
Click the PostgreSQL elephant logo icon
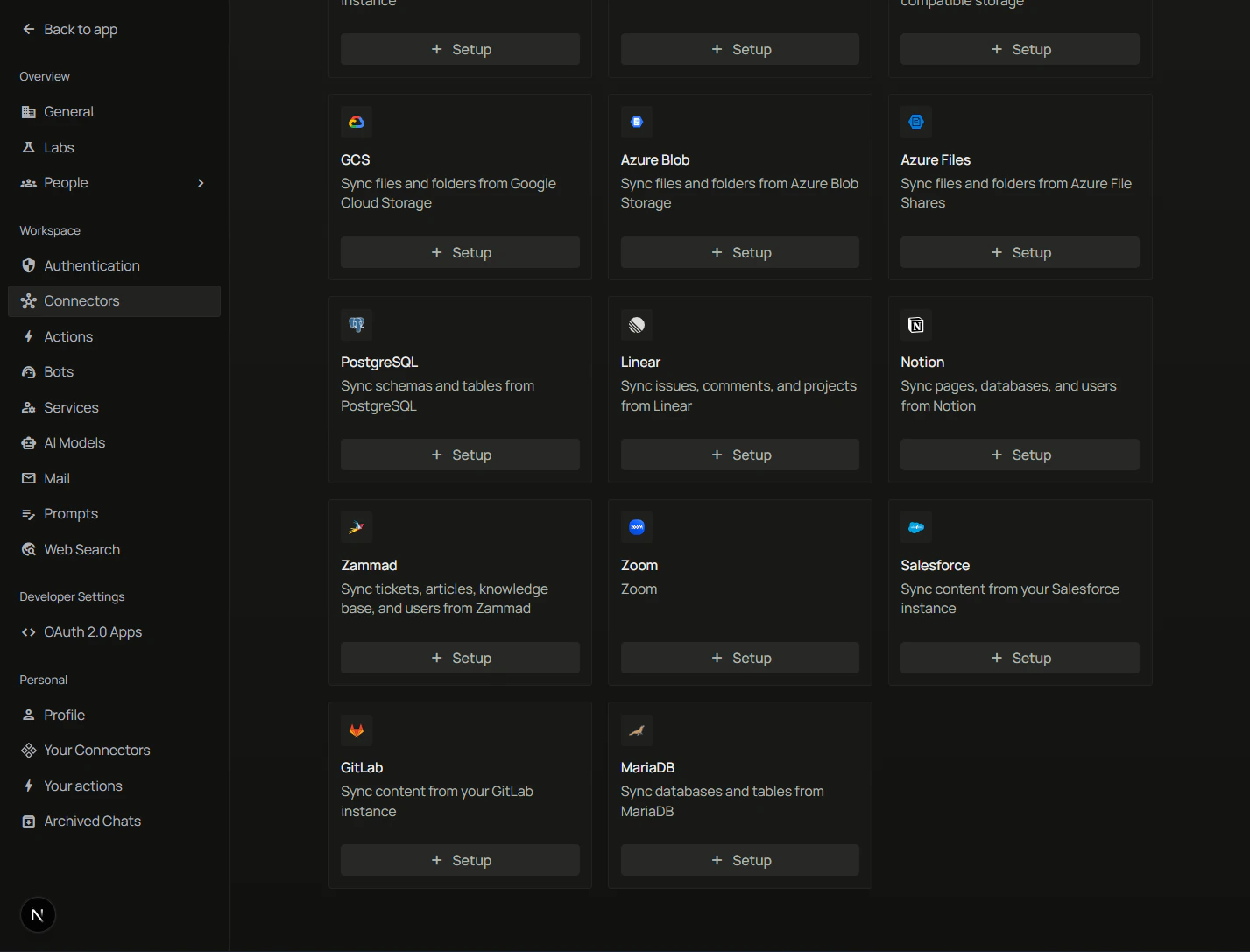click(357, 325)
